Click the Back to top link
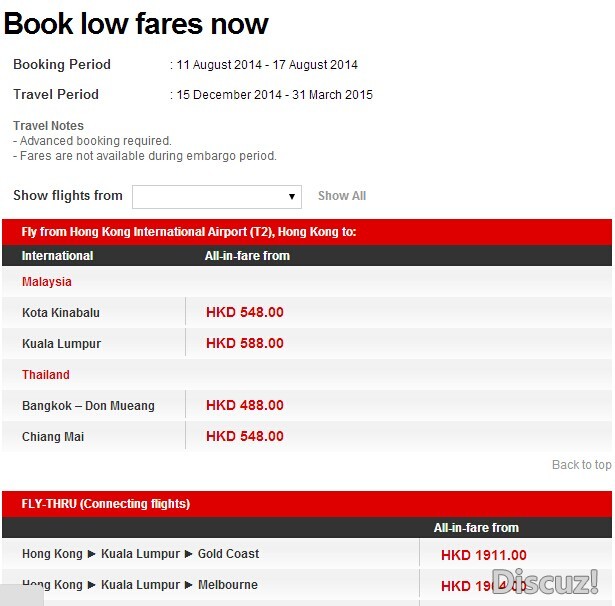 click(x=581, y=464)
